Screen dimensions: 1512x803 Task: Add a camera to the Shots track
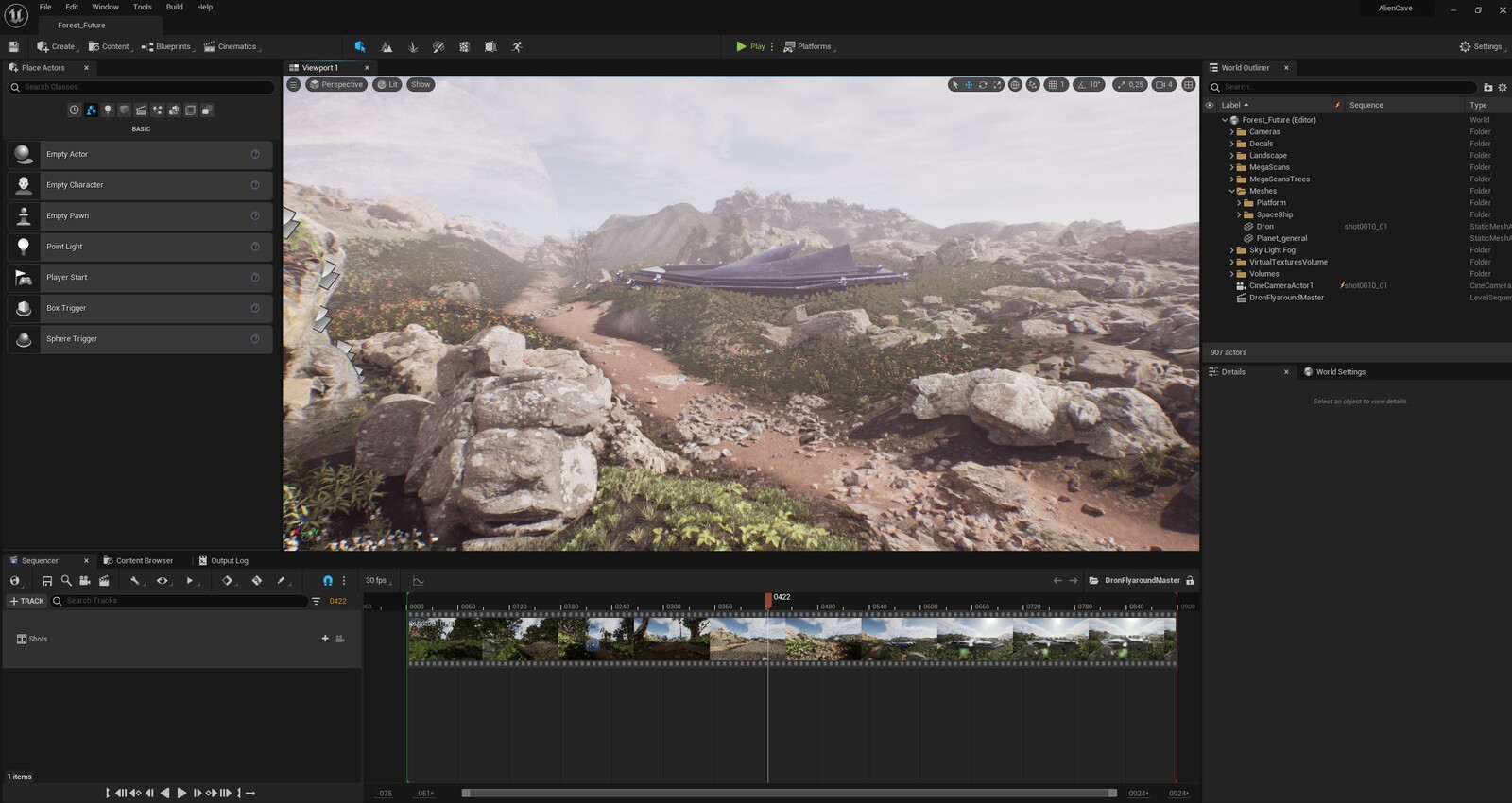340,639
